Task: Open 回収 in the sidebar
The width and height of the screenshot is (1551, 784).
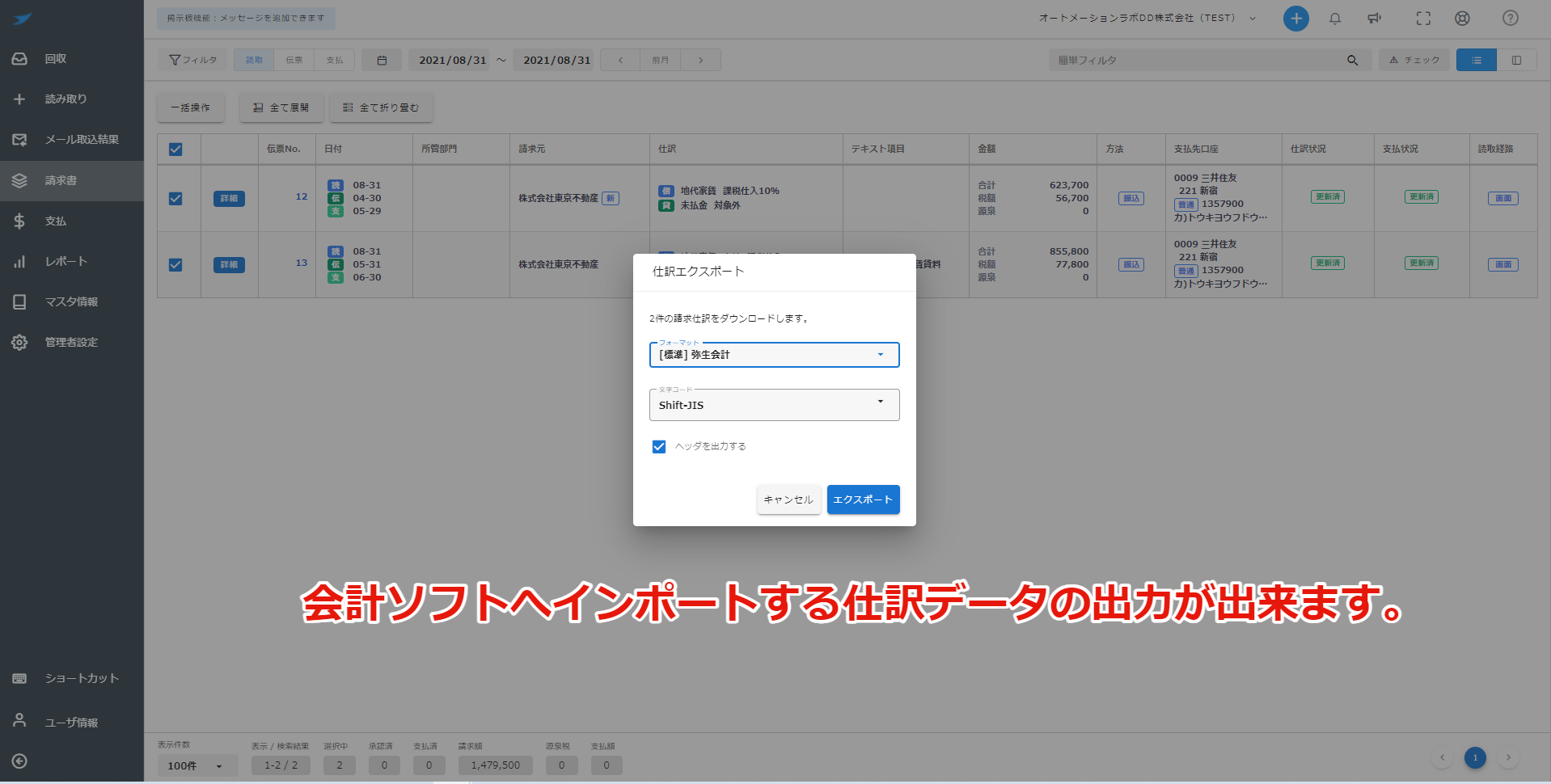Action: (x=72, y=59)
